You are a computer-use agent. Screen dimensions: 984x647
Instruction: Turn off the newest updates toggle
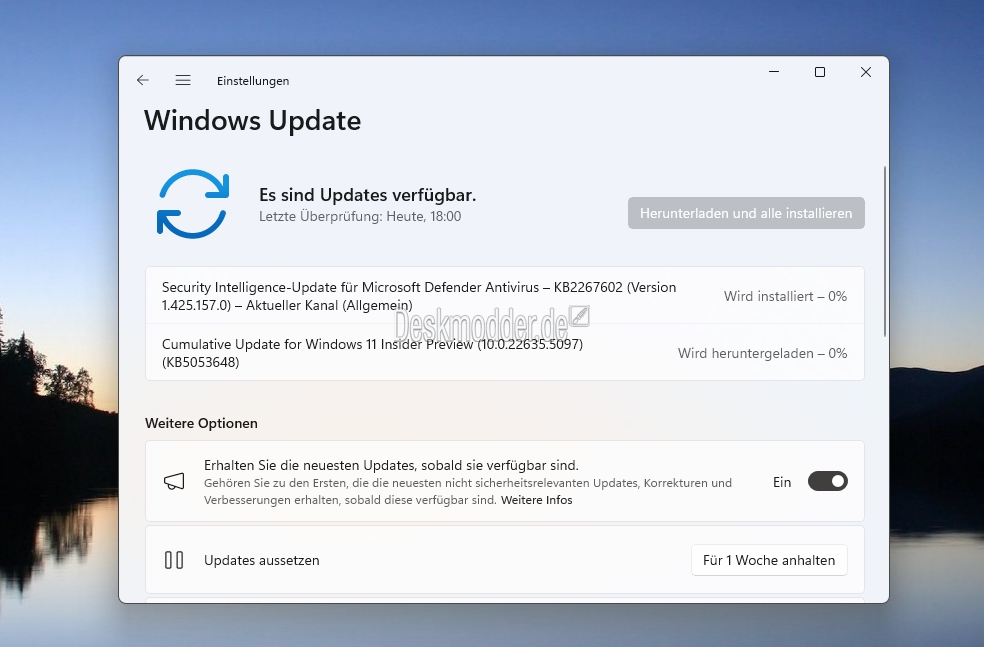click(x=827, y=481)
